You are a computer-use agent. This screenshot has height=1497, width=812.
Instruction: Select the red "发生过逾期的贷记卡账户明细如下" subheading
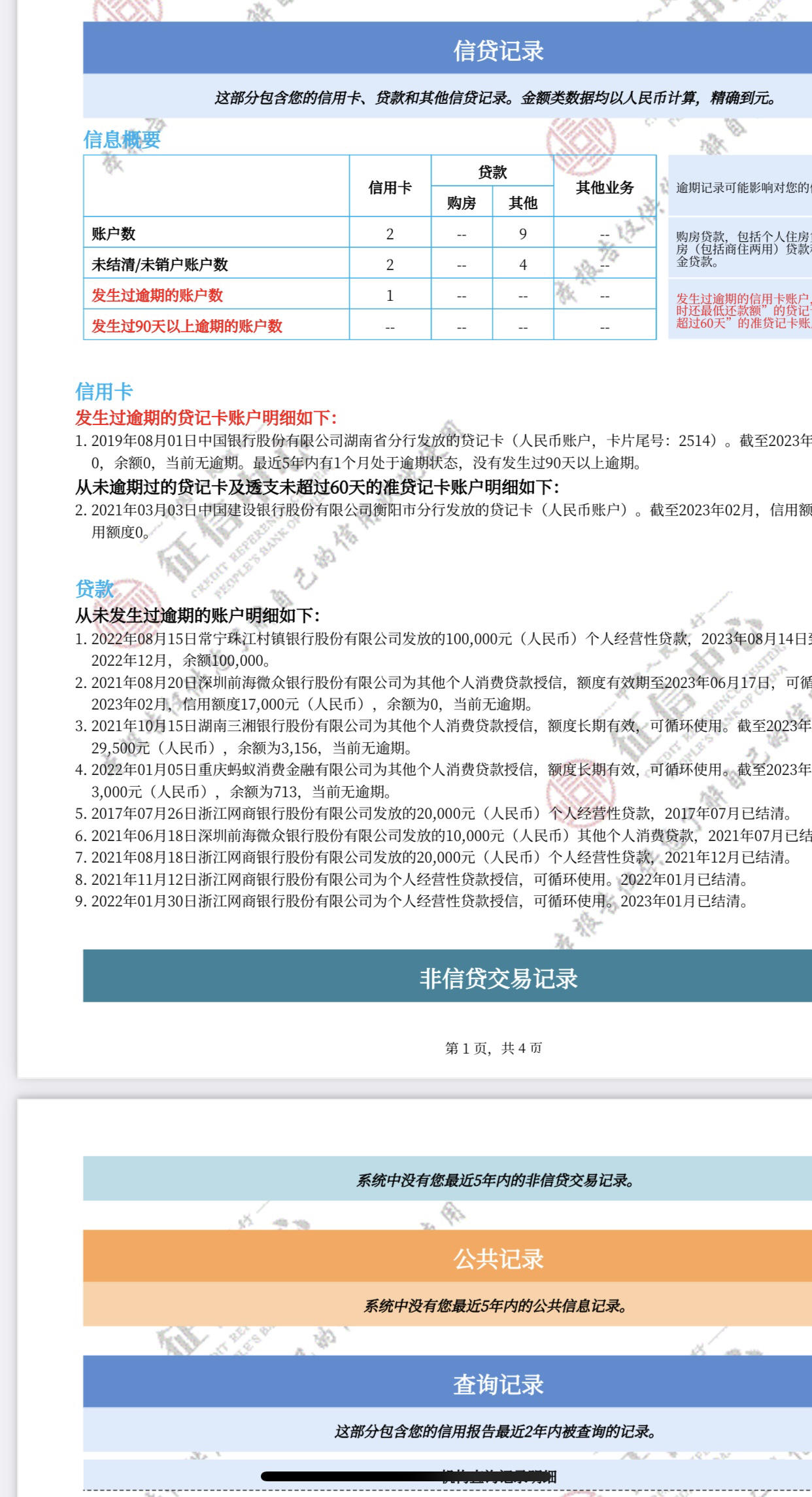[206, 418]
